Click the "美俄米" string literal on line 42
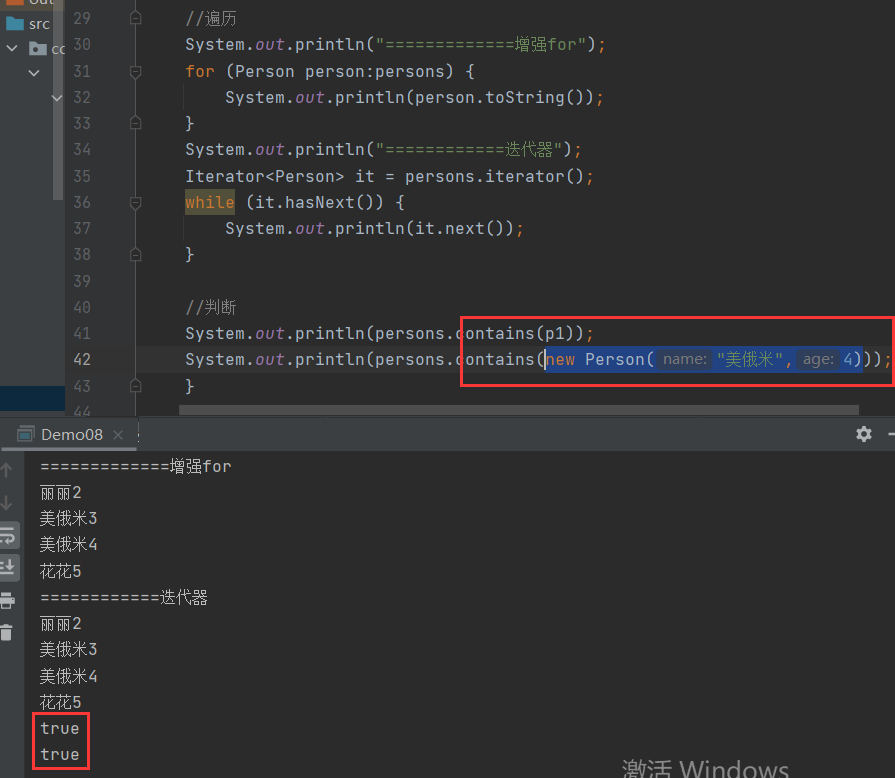 (750, 360)
